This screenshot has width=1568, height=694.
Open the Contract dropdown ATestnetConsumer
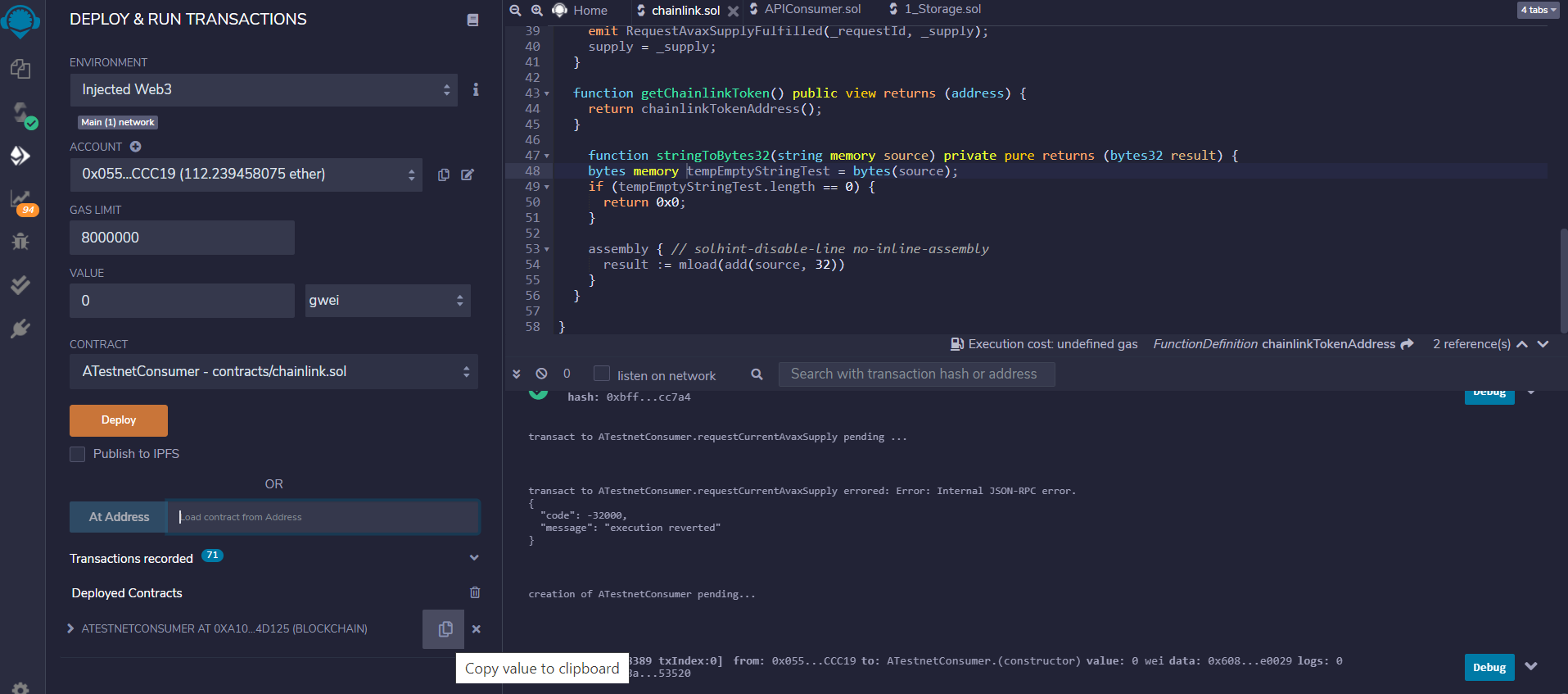click(x=274, y=371)
